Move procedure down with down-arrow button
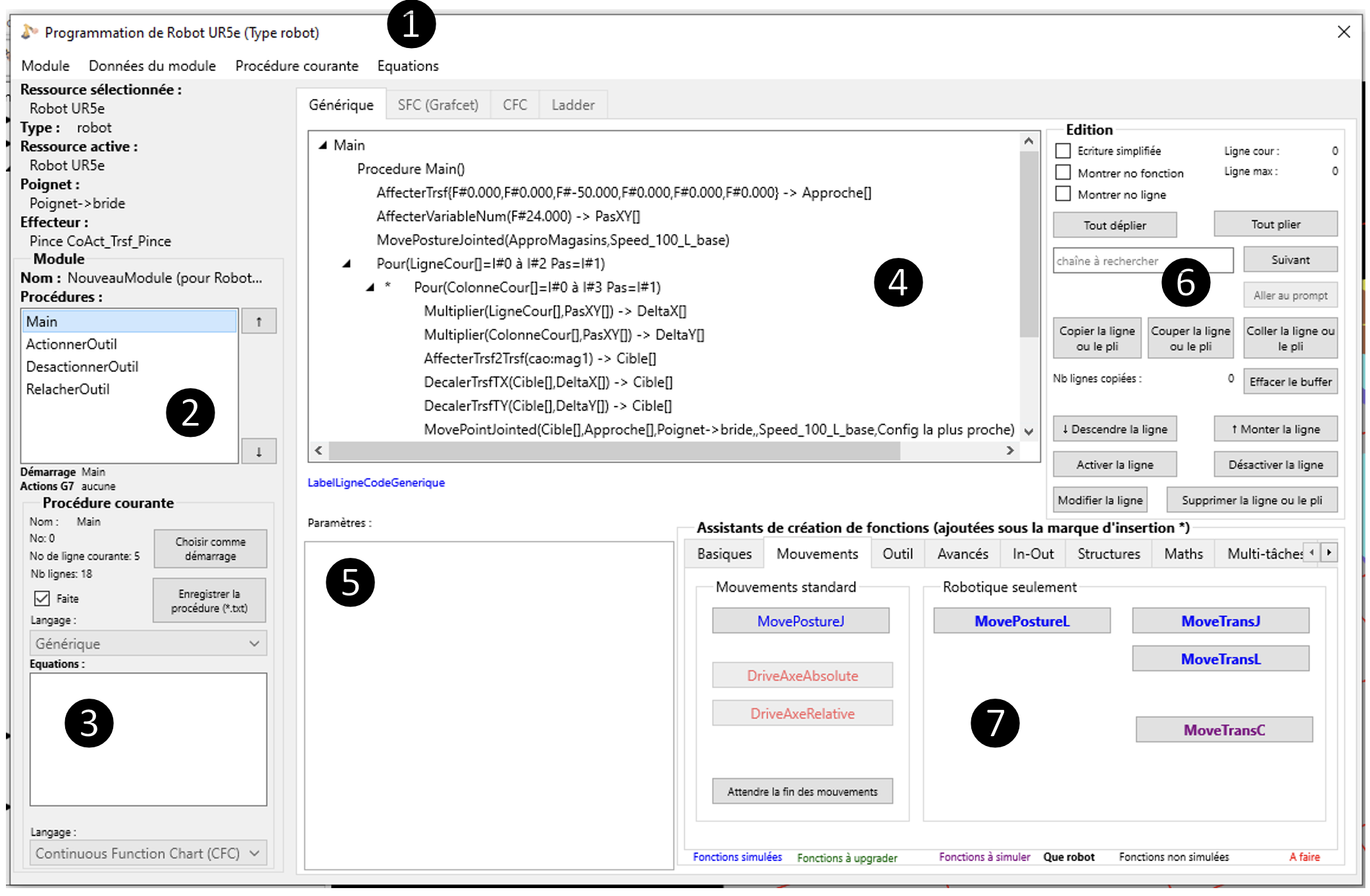This screenshot has height=896, width=1370. pos(259,452)
